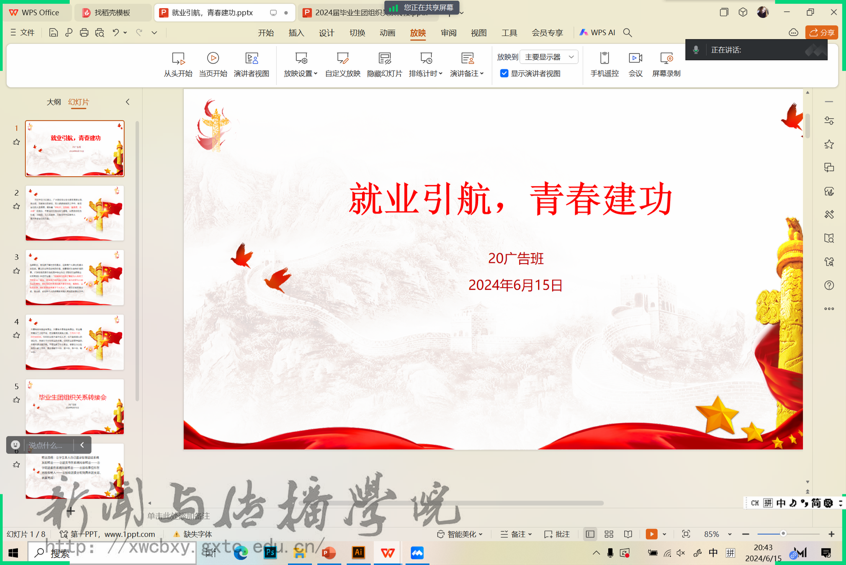Open the 会议 meeting tool
The image size is (846, 565).
pos(635,64)
